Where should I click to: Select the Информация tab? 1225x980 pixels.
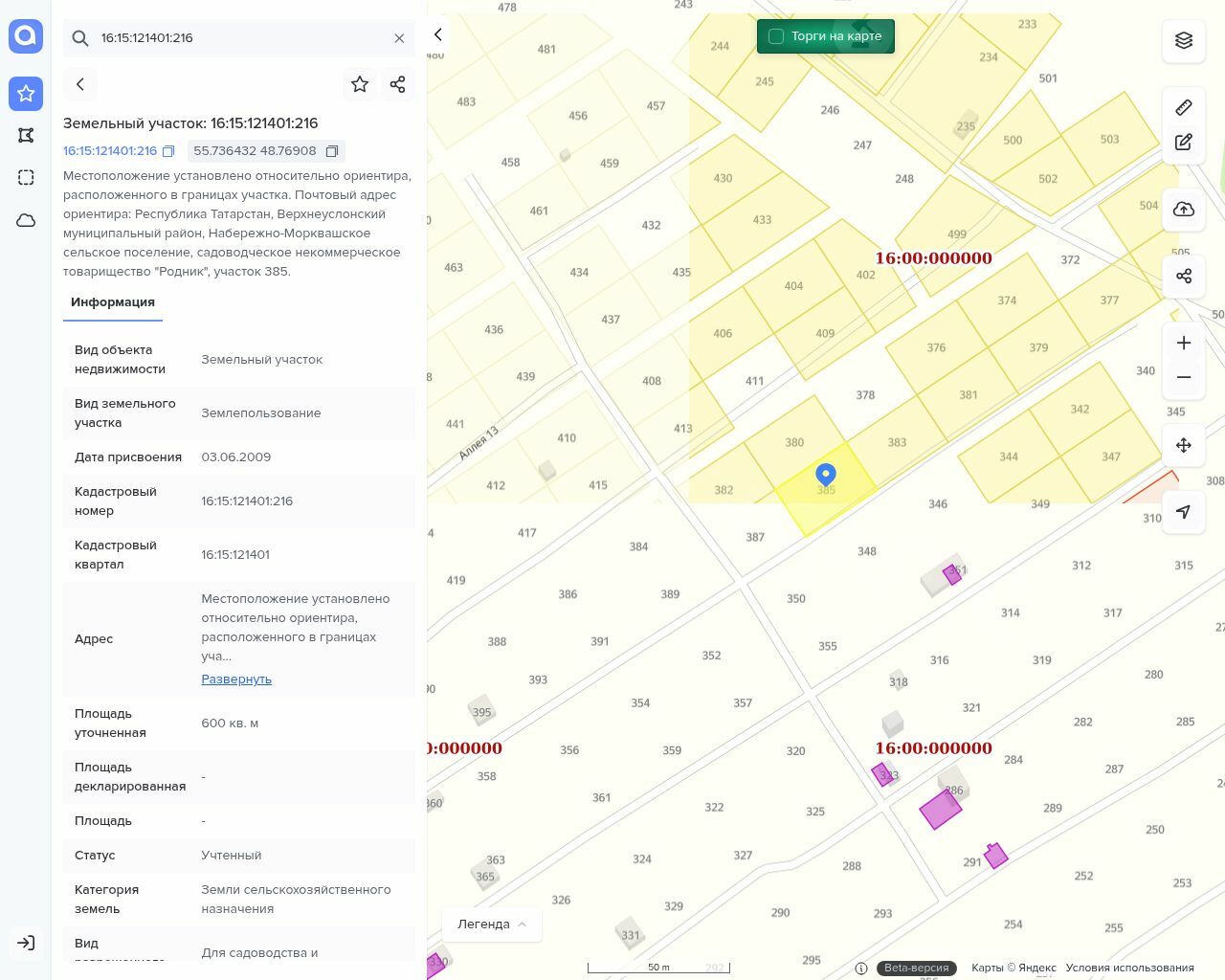(113, 302)
